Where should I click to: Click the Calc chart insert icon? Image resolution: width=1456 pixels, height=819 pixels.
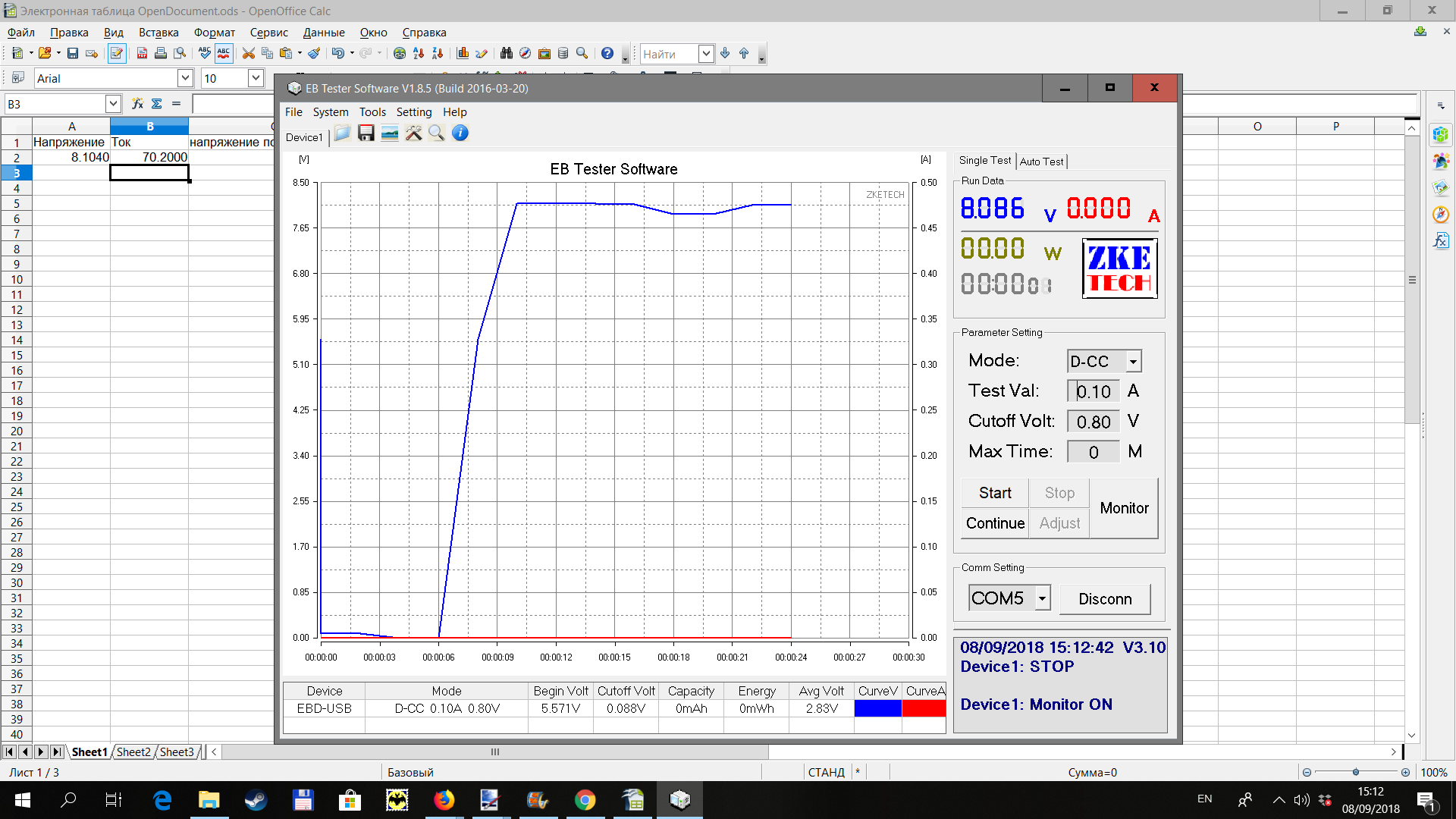click(x=463, y=54)
